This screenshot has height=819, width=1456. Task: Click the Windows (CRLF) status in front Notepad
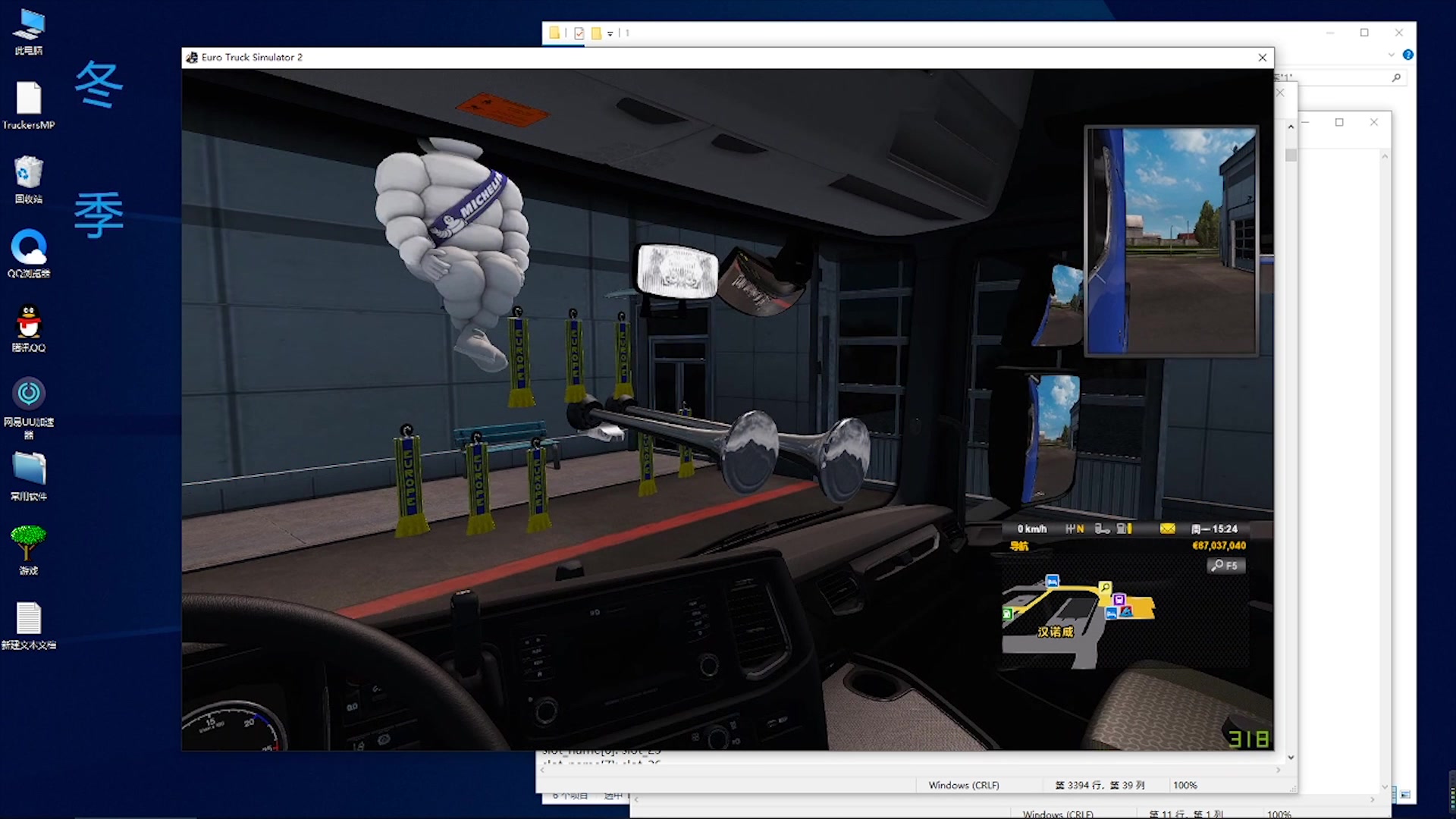click(x=964, y=785)
